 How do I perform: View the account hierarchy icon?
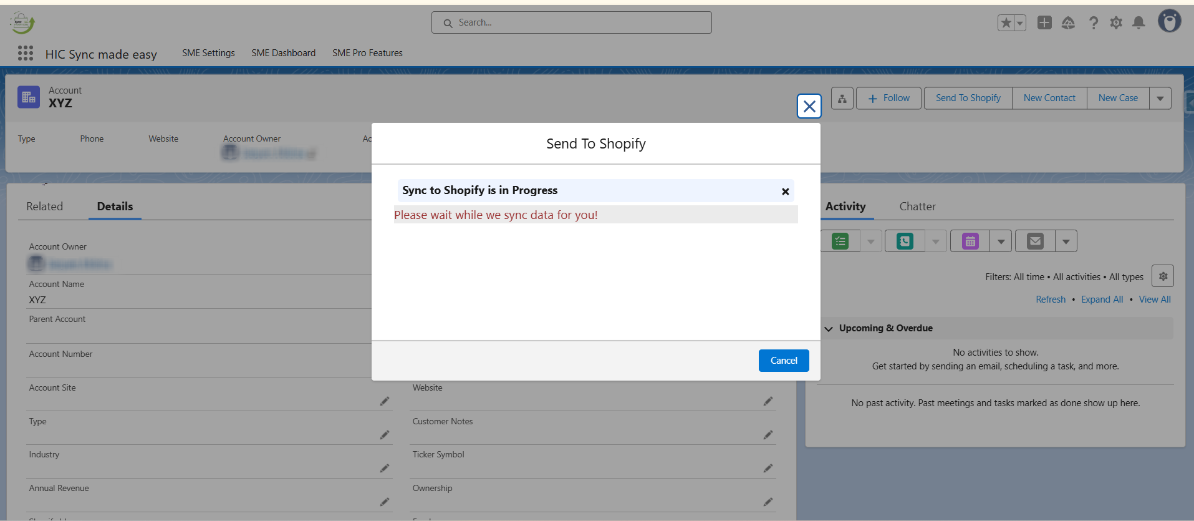(842, 98)
